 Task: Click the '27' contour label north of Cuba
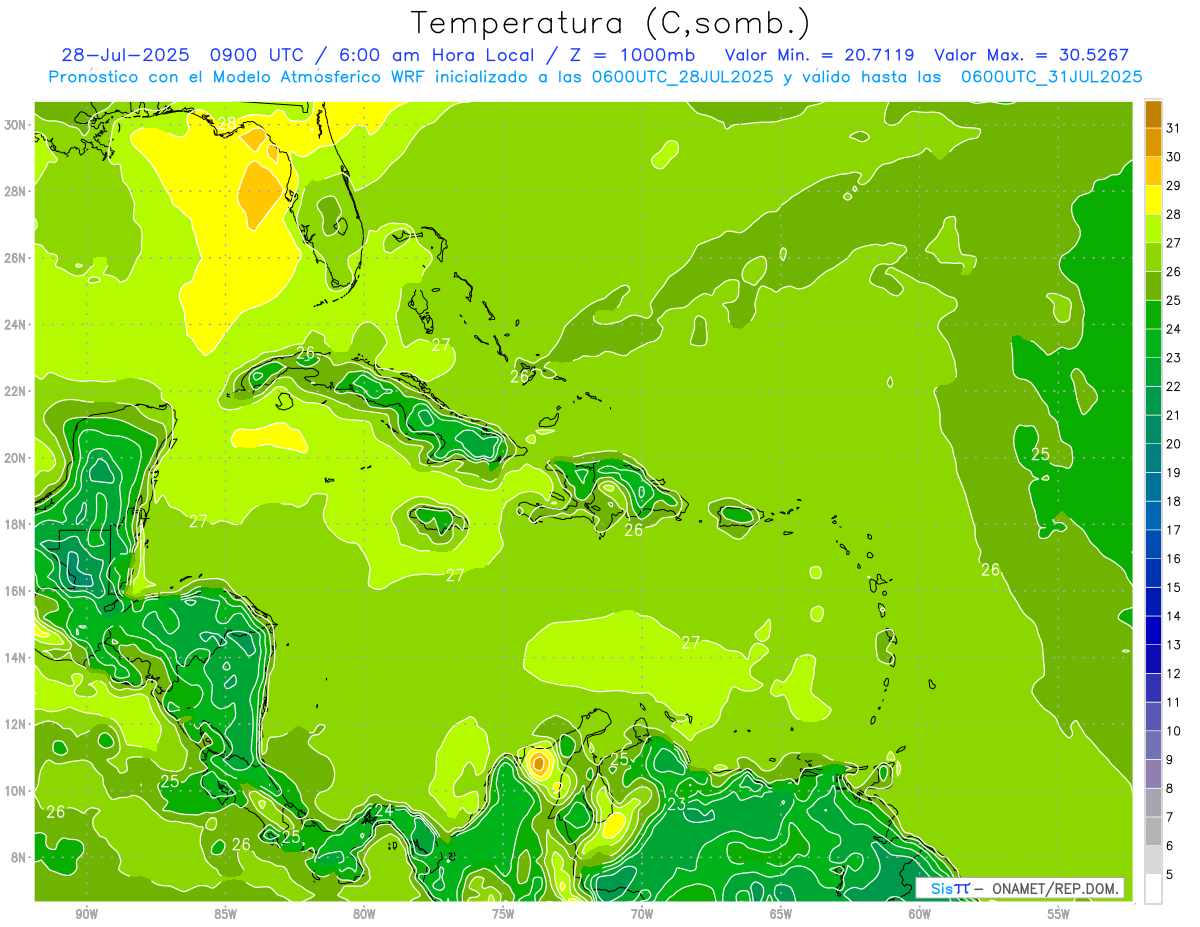pyautogui.click(x=441, y=345)
